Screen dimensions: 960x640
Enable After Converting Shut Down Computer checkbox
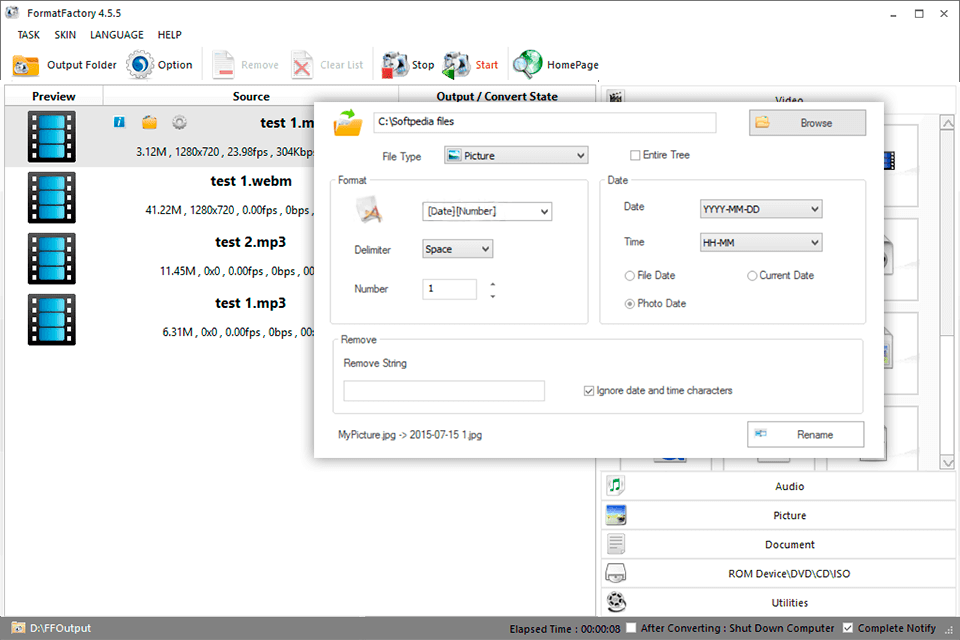pos(631,628)
